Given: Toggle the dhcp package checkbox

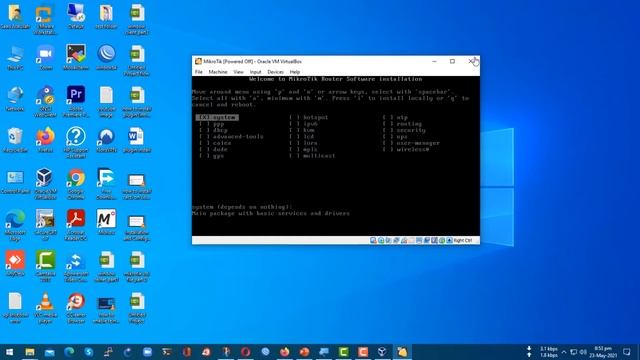Looking at the screenshot, I should [204, 130].
